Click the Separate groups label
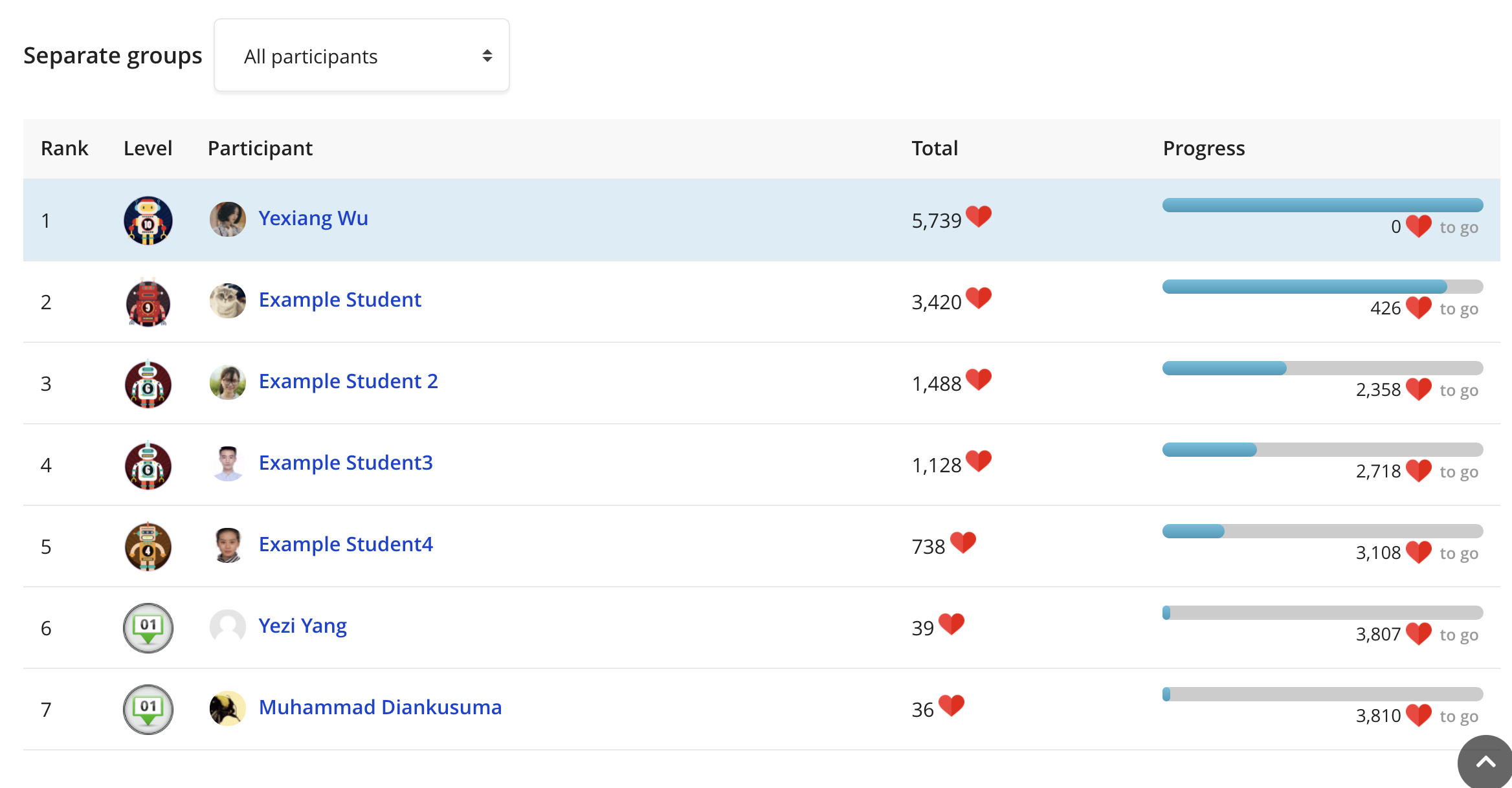Image resolution: width=1512 pixels, height=788 pixels. tap(113, 56)
